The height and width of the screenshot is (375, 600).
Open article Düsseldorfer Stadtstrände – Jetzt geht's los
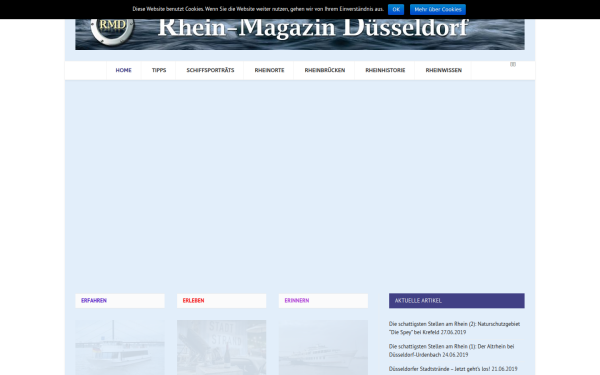(x=453, y=369)
